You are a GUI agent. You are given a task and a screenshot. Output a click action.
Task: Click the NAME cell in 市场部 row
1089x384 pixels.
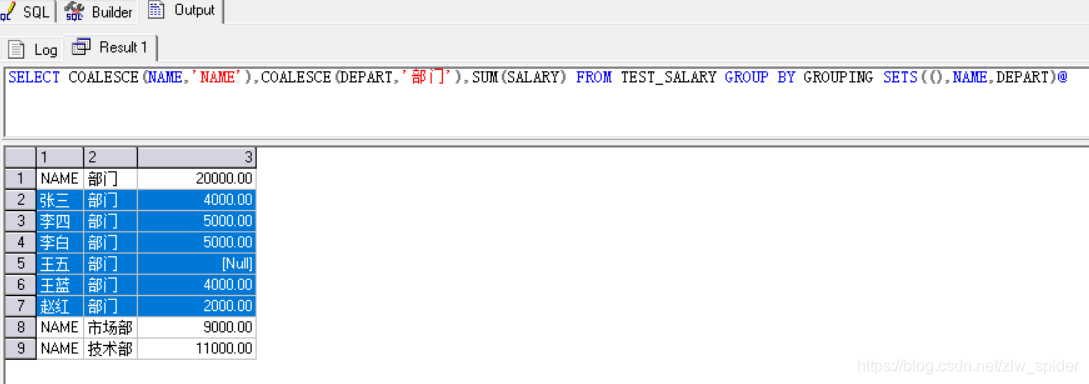[x=60, y=327]
